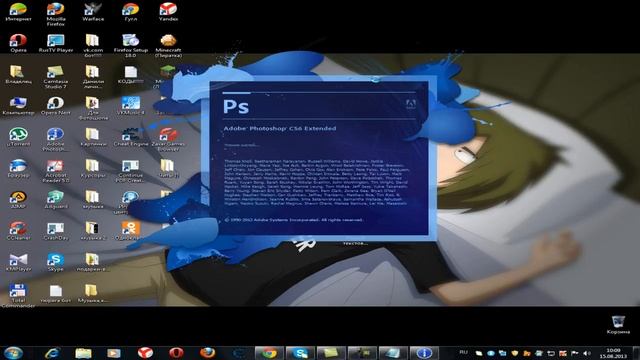Launch AIMP desktop shortcut

pyautogui.click(x=18, y=200)
